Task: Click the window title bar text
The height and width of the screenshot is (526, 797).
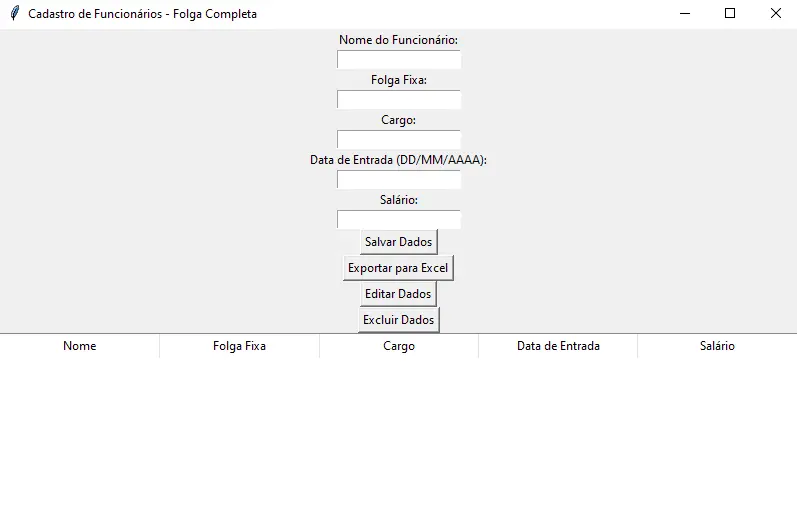Action: [x=142, y=14]
